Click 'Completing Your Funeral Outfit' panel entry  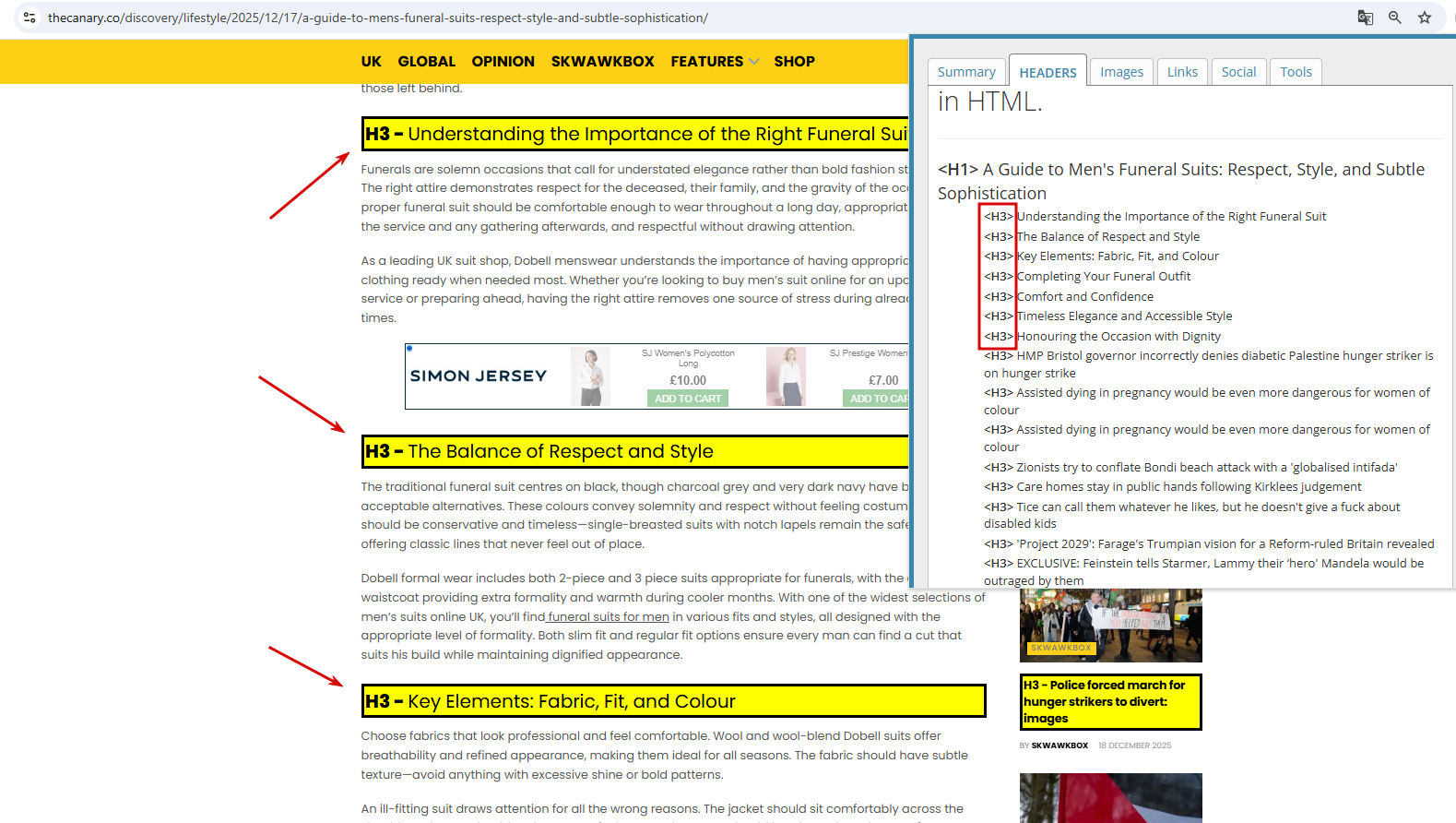click(x=1104, y=276)
